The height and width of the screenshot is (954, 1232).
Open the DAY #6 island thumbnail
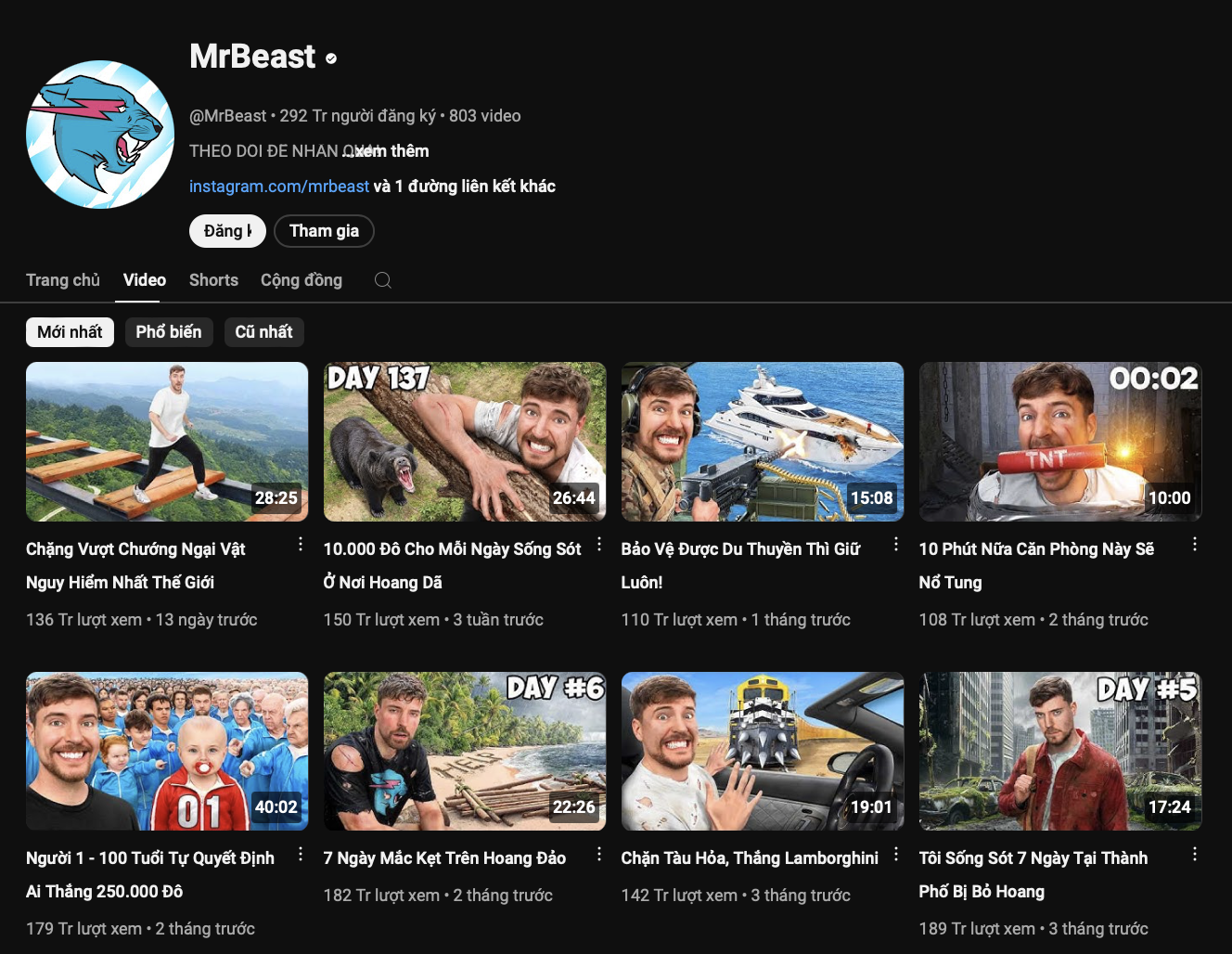[x=465, y=751]
